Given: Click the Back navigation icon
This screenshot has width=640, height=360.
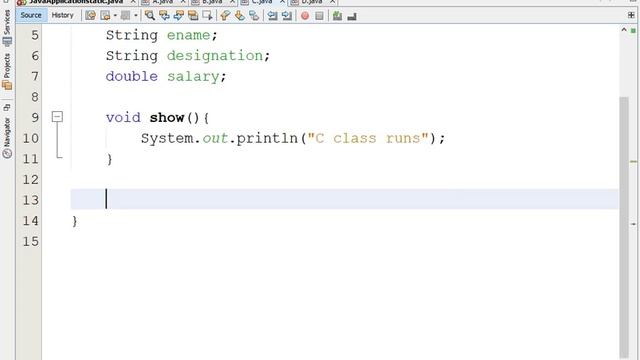Looking at the screenshot, I should [105, 16].
